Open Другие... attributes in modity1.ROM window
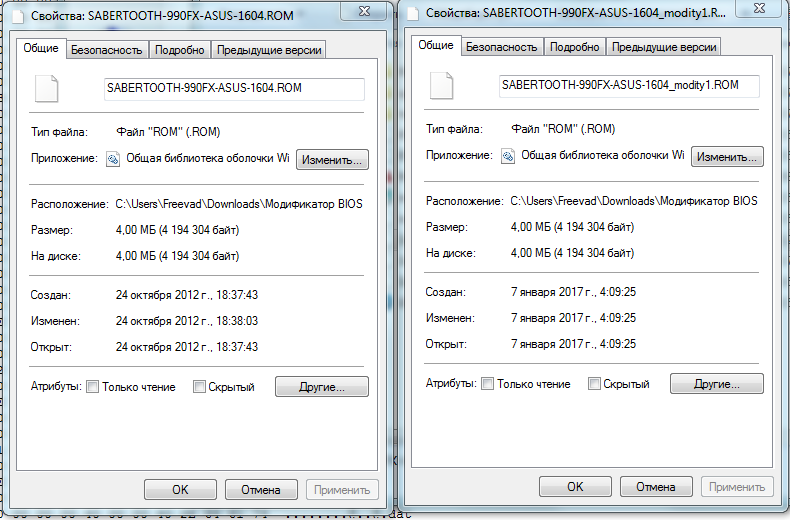This screenshot has width=790, height=520. pyautogui.click(x=716, y=384)
